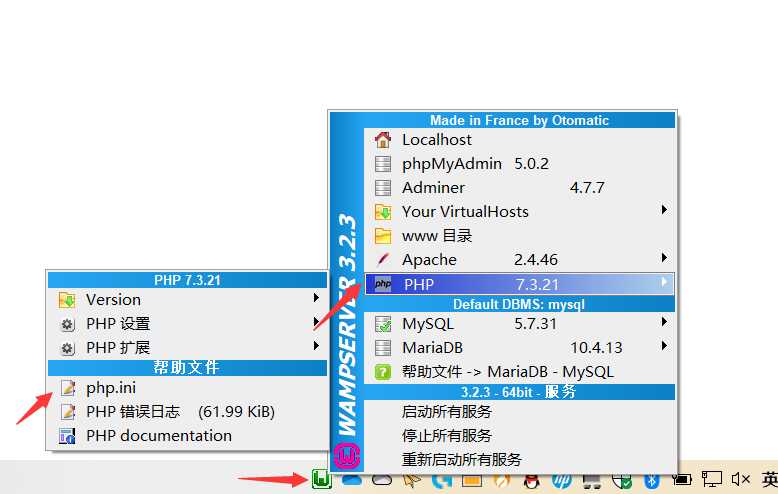Click the PHP 错误日志 notepad icon

coord(67,412)
